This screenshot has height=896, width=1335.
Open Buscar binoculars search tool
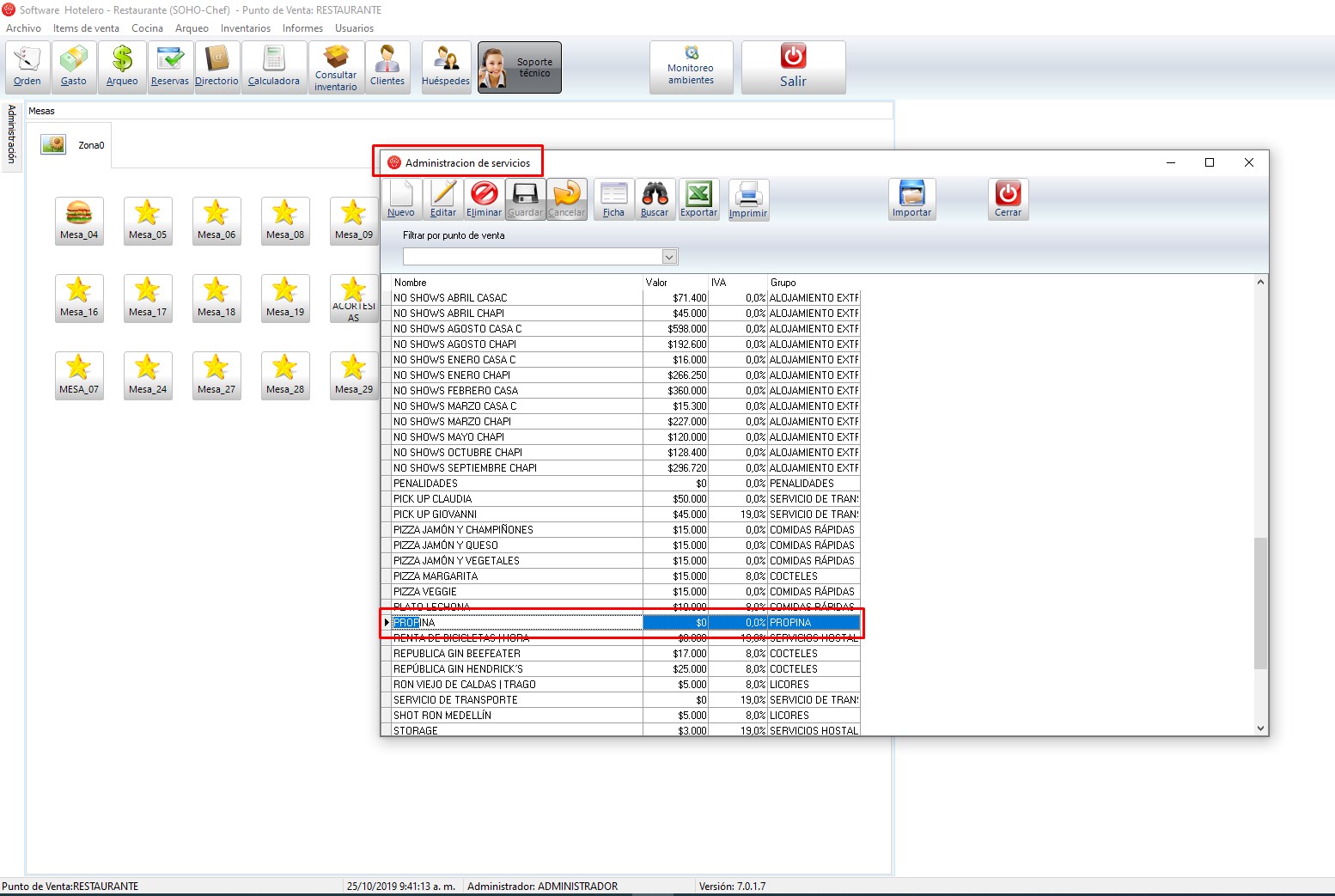point(655,198)
